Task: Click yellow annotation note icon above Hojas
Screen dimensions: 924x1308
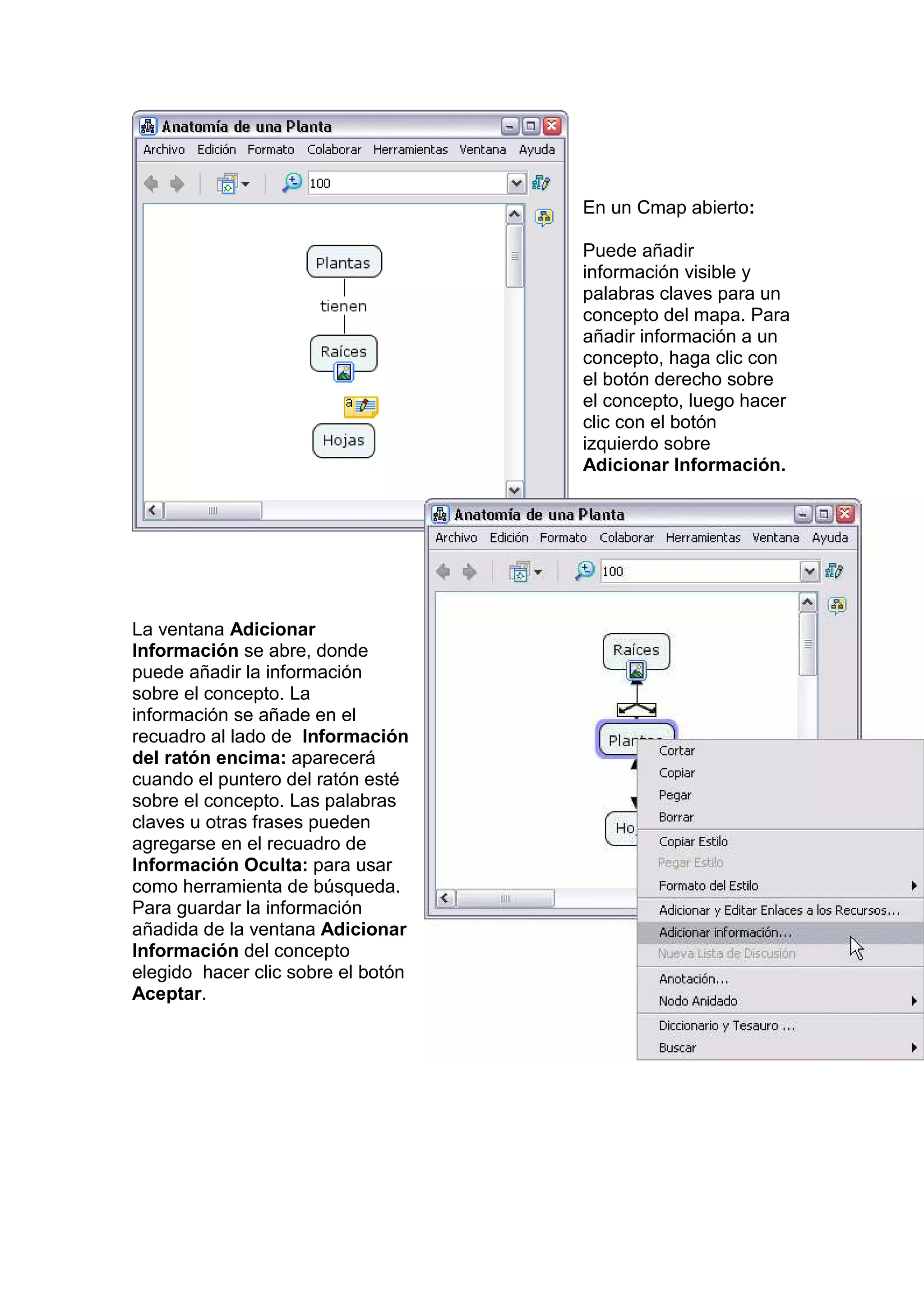Action: [361, 406]
